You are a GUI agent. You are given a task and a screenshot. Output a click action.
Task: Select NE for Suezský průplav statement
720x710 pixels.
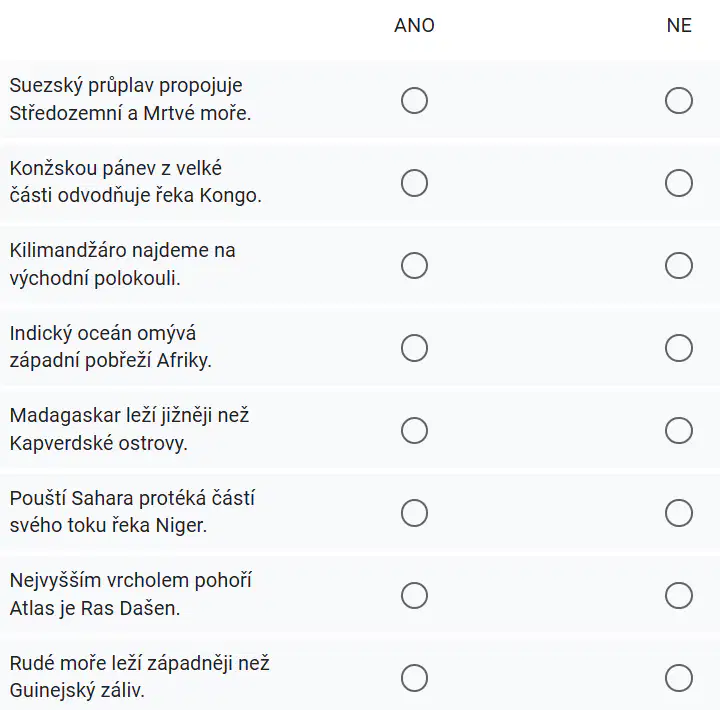point(679,100)
